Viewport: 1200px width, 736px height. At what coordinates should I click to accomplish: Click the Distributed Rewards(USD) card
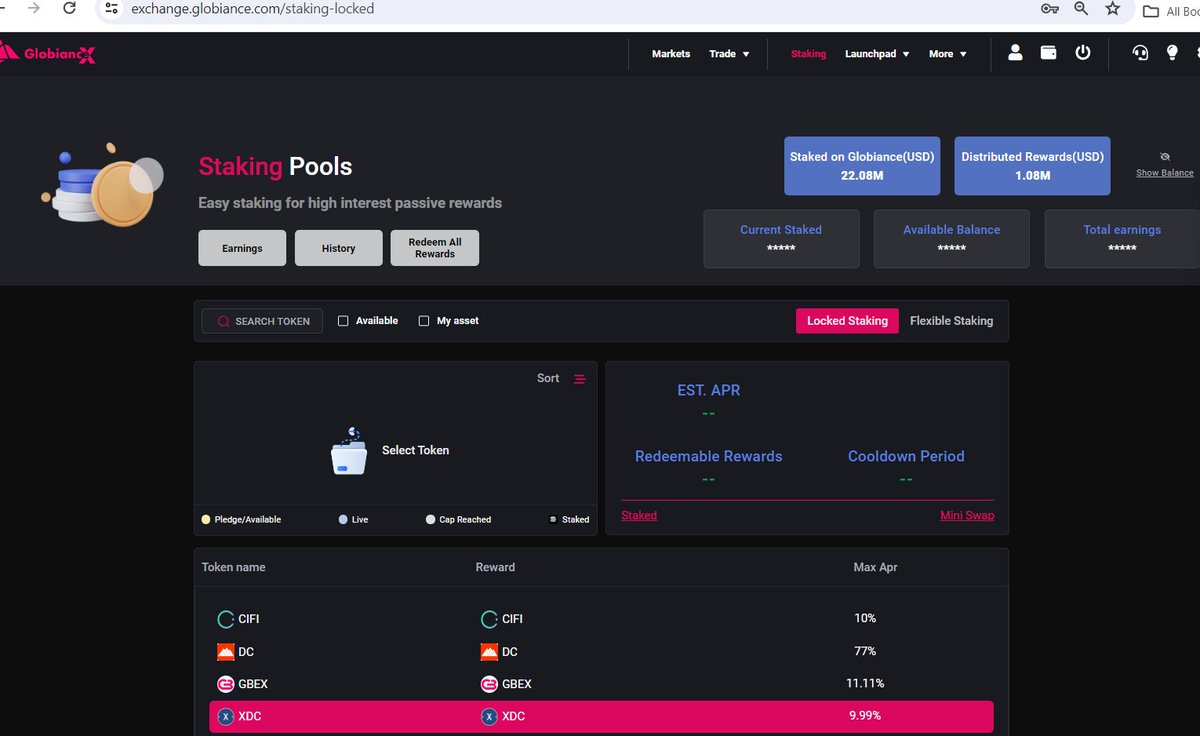pyautogui.click(x=1032, y=166)
